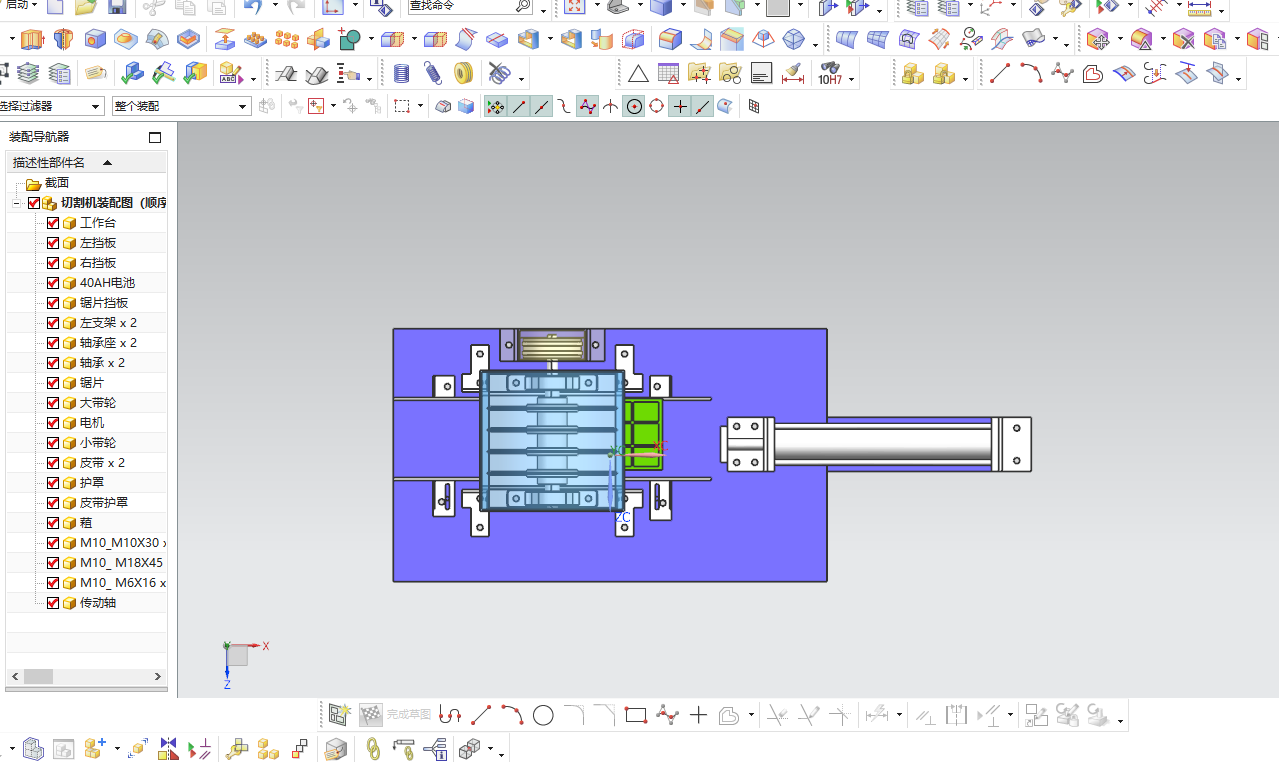Open the Edge Blend tool

[x=670, y=40]
